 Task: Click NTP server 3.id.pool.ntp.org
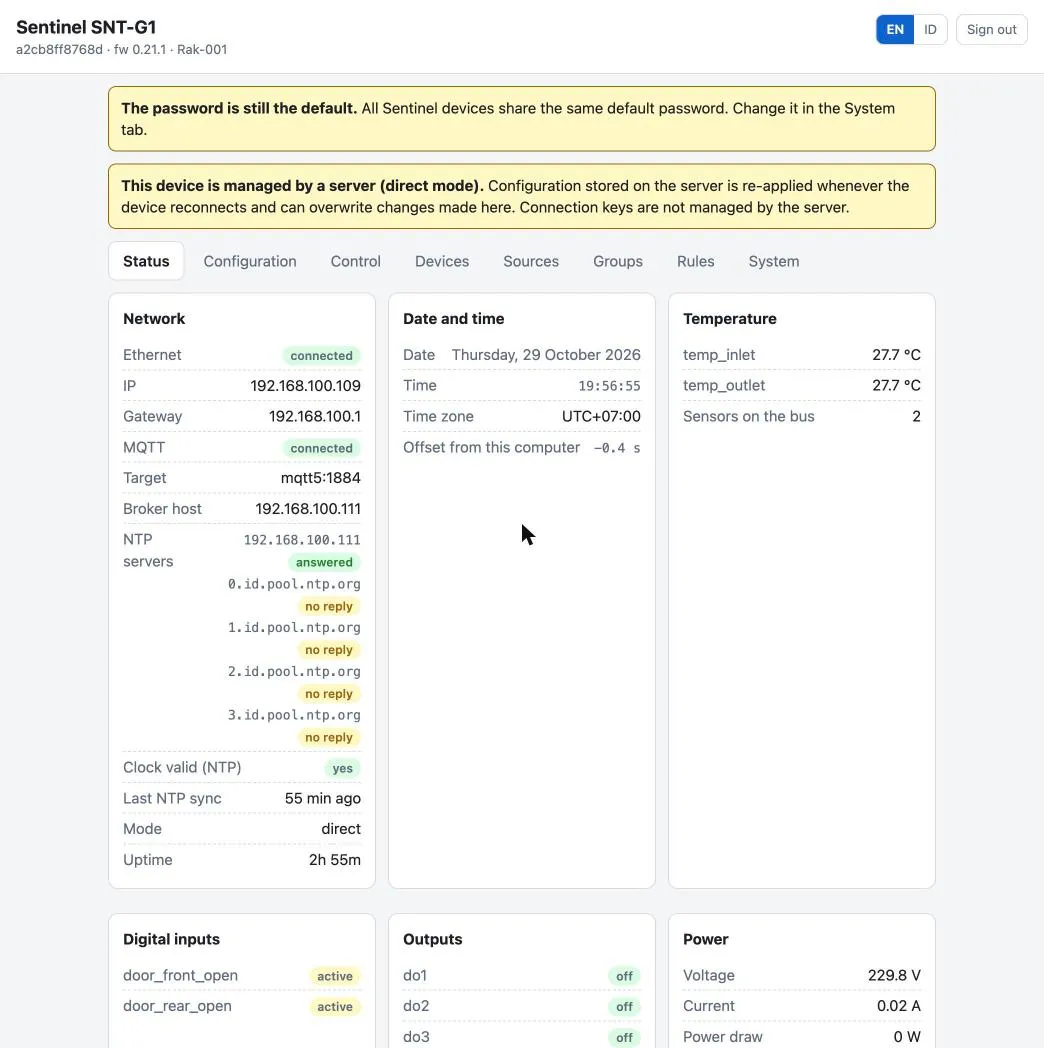pos(294,714)
